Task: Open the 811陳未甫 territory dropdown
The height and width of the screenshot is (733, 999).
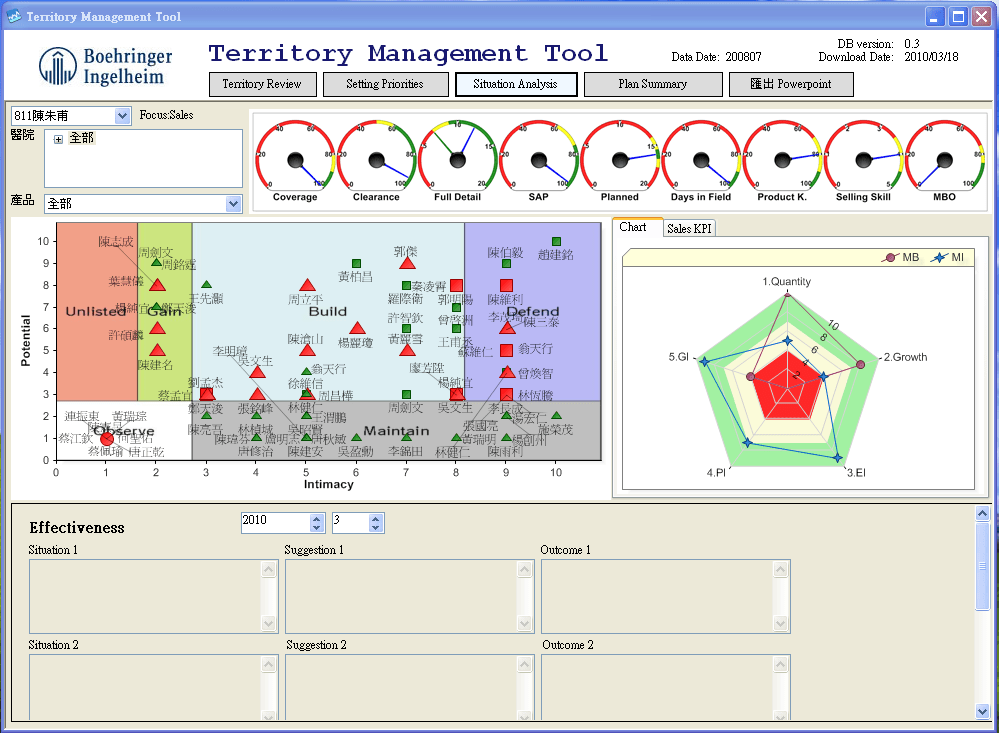Action: (x=123, y=116)
